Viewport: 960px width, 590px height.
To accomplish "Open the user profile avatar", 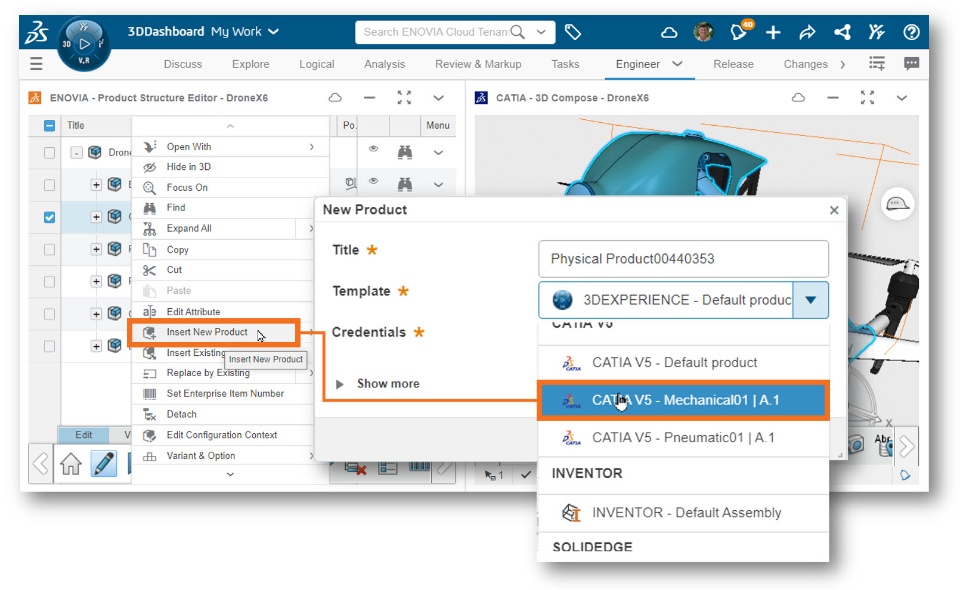I will pos(703,32).
